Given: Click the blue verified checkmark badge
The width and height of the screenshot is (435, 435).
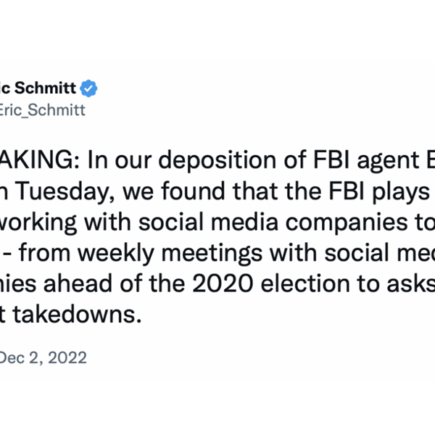Looking at the screenshot, I should (89, 88).
